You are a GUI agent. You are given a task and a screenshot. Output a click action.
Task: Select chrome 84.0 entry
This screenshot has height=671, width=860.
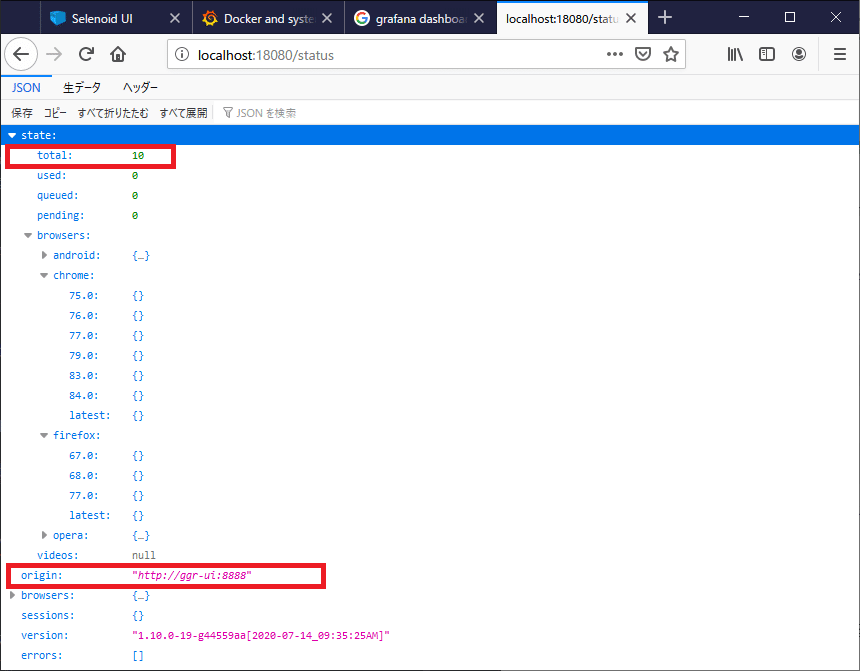click(x=430, y=396)
